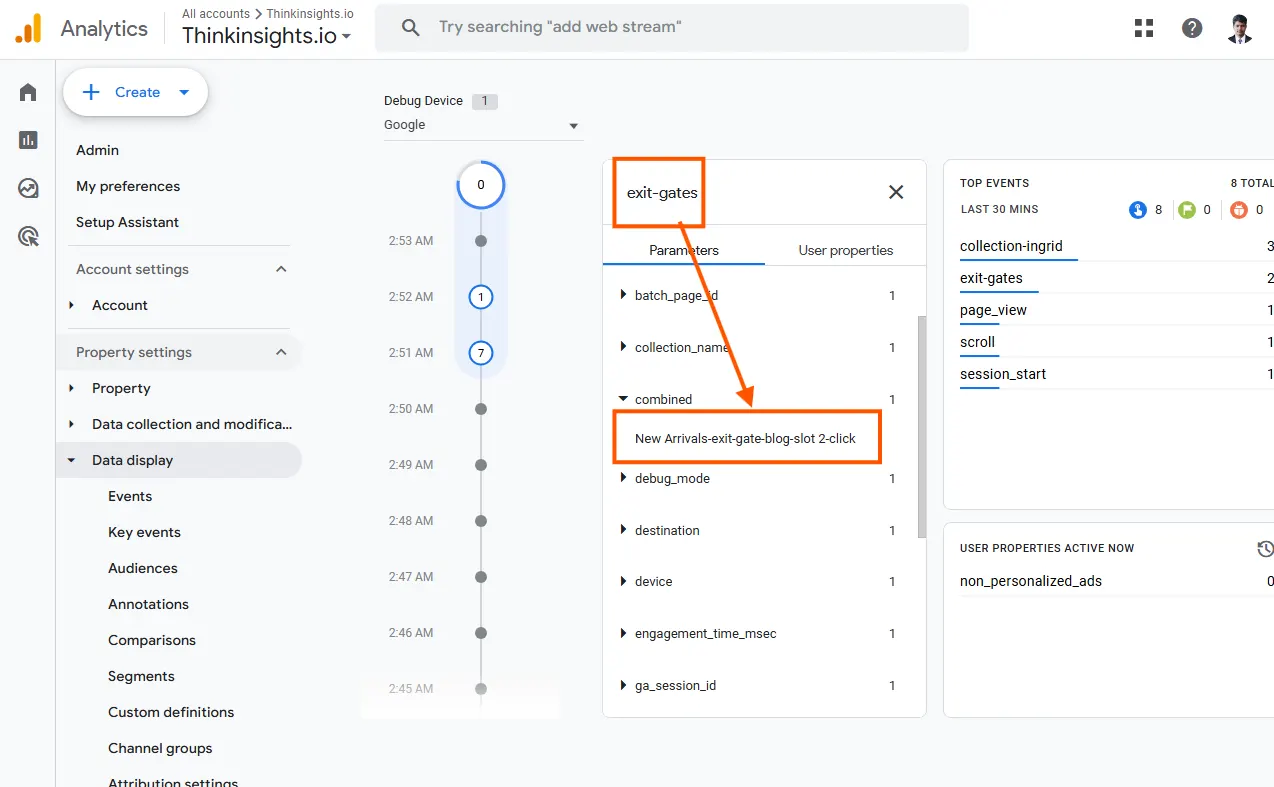Click the 2:51 AM timeline bubble showing 7
Image resolution: width=1274 pixels, height=787 pixels.
[x=481, y=352]
